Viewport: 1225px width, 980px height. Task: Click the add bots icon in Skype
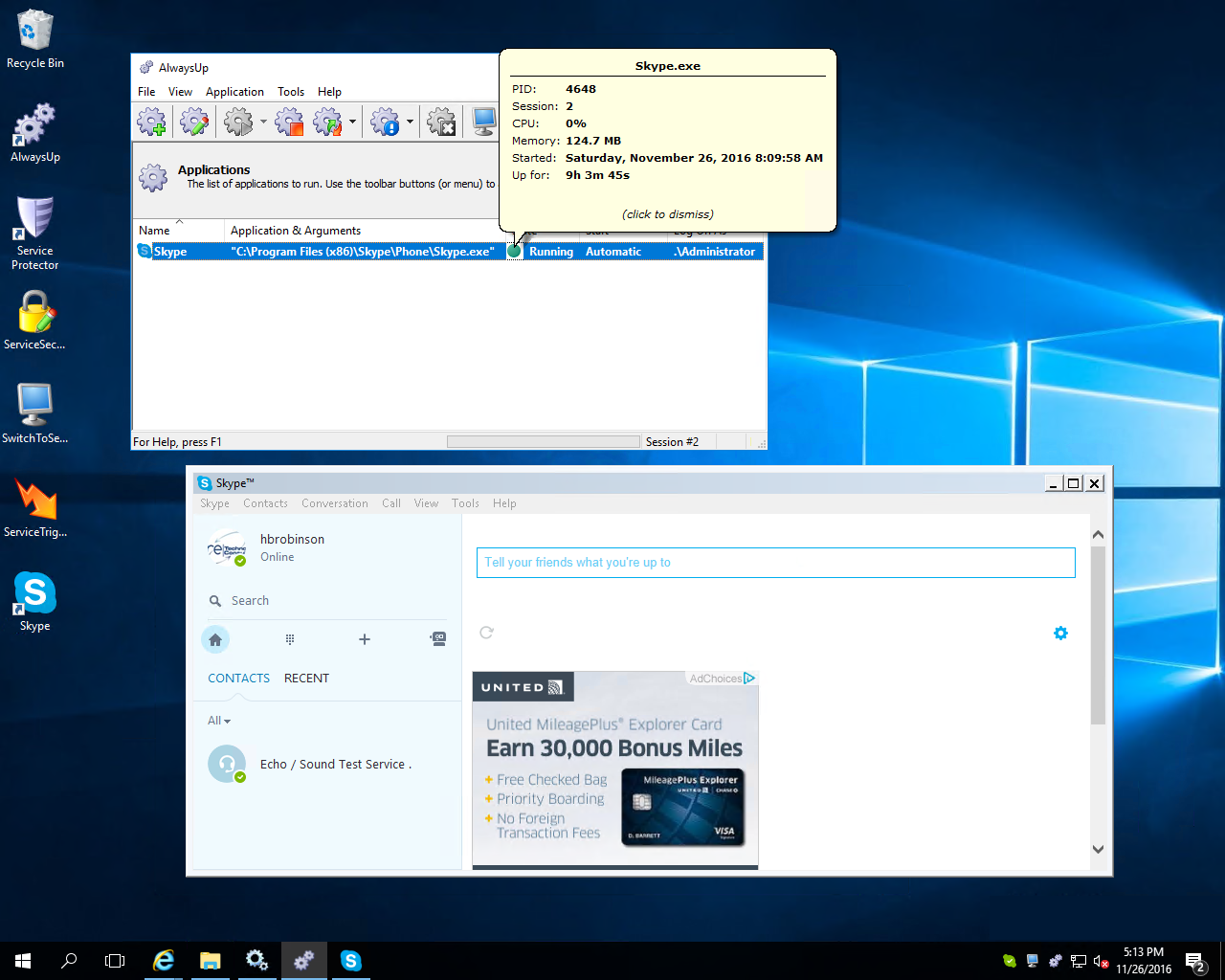[x=438, y=639]
